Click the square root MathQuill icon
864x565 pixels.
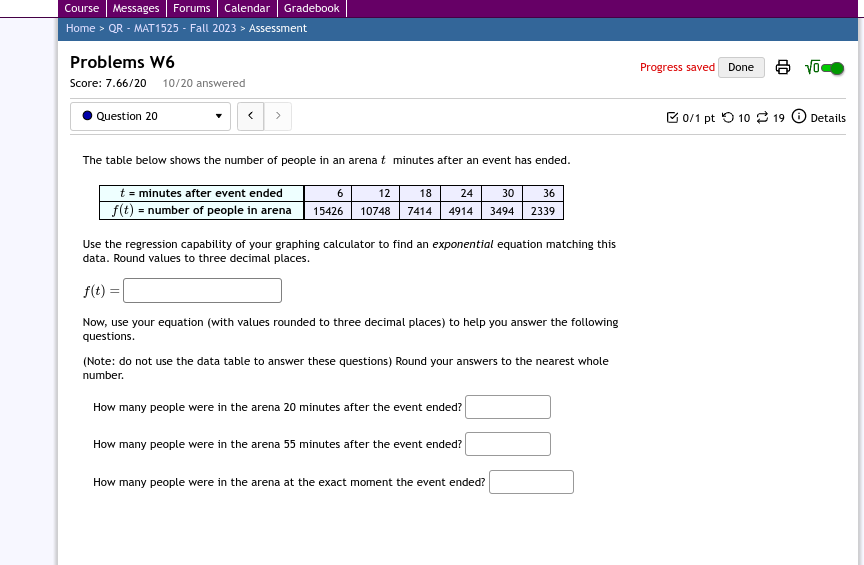coord(812,67)
